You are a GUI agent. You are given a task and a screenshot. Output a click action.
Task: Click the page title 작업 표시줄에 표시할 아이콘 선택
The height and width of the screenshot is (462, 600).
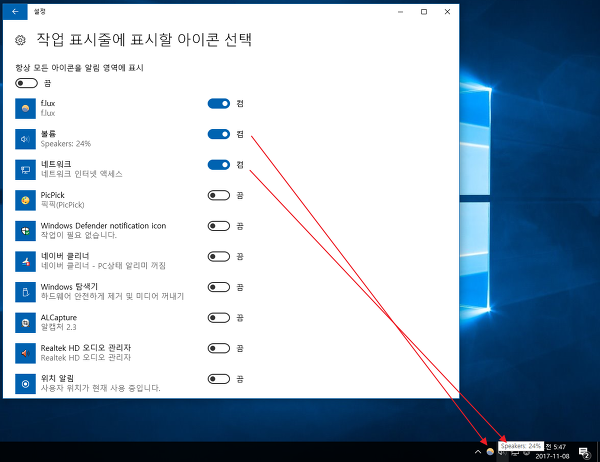click(x=144, y=39)
